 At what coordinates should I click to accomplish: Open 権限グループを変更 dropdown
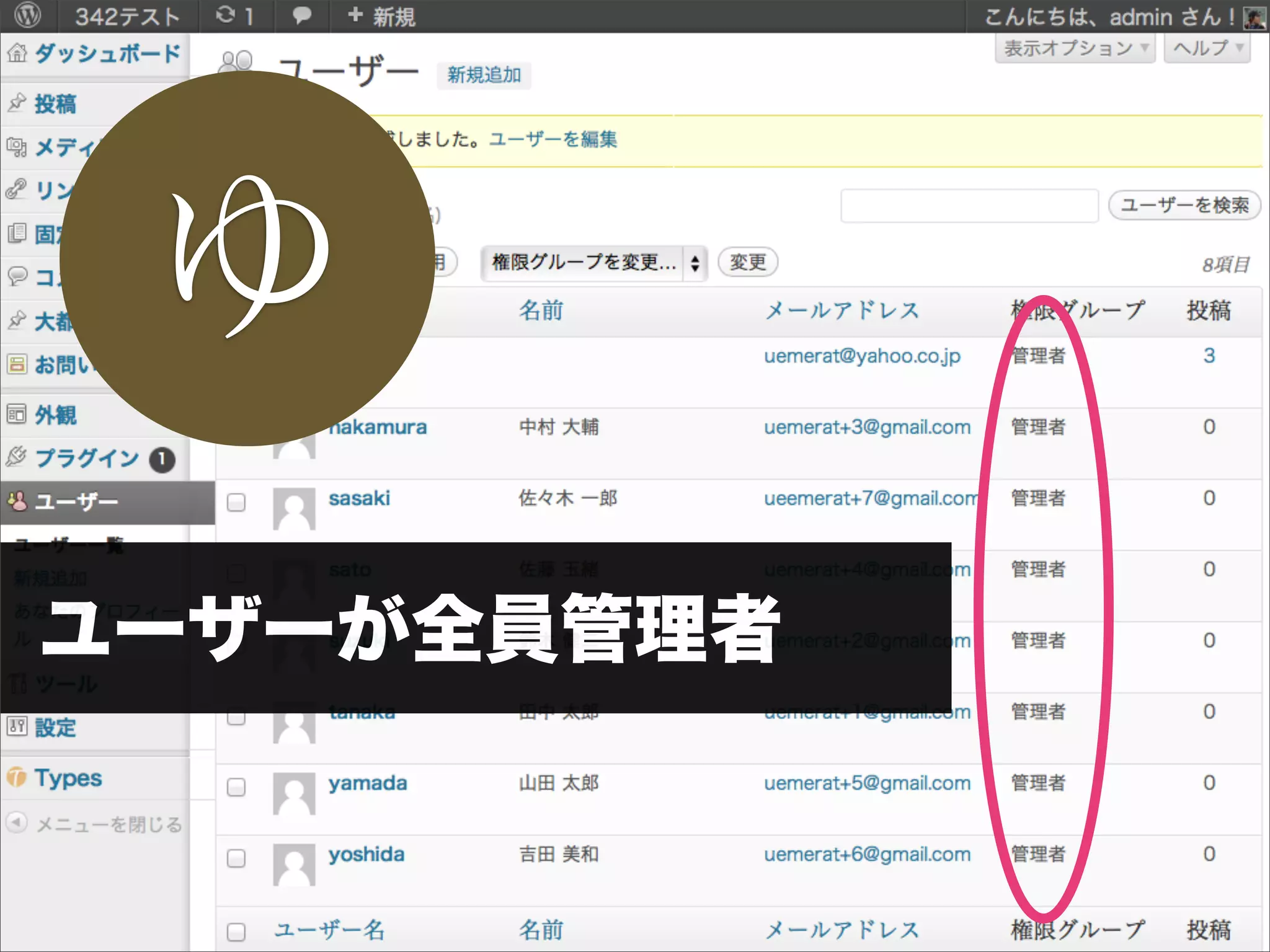point(594,263)
